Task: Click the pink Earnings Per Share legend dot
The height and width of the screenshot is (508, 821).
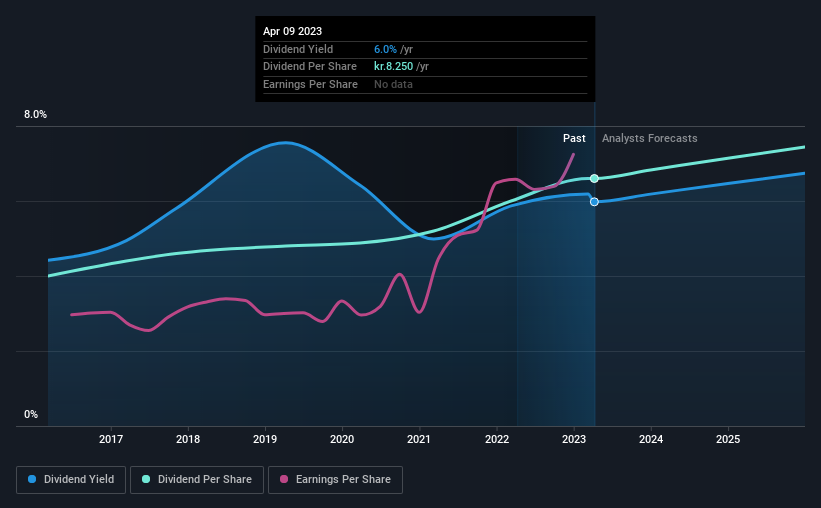Action: [x=284, y=479]
